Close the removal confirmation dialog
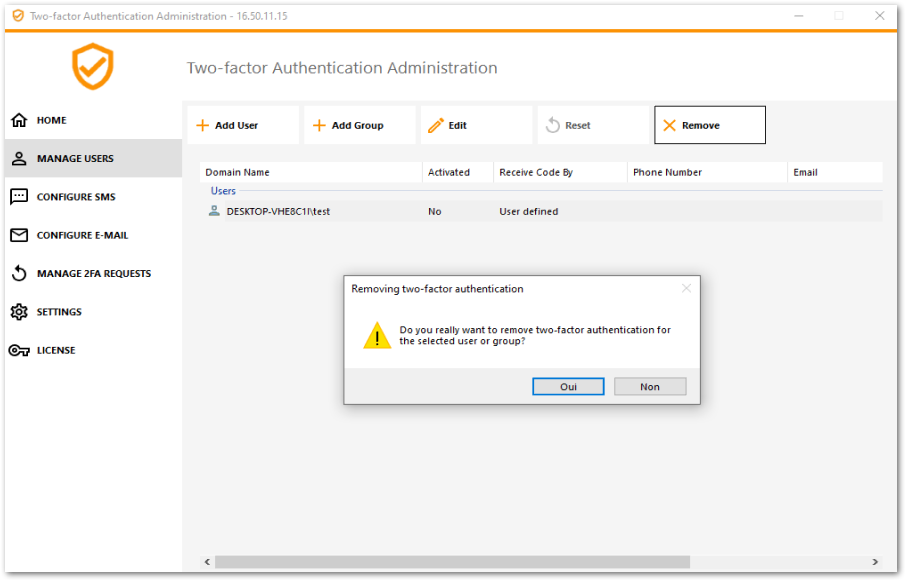This screenshot has width=906, height=581. point(687,288)
